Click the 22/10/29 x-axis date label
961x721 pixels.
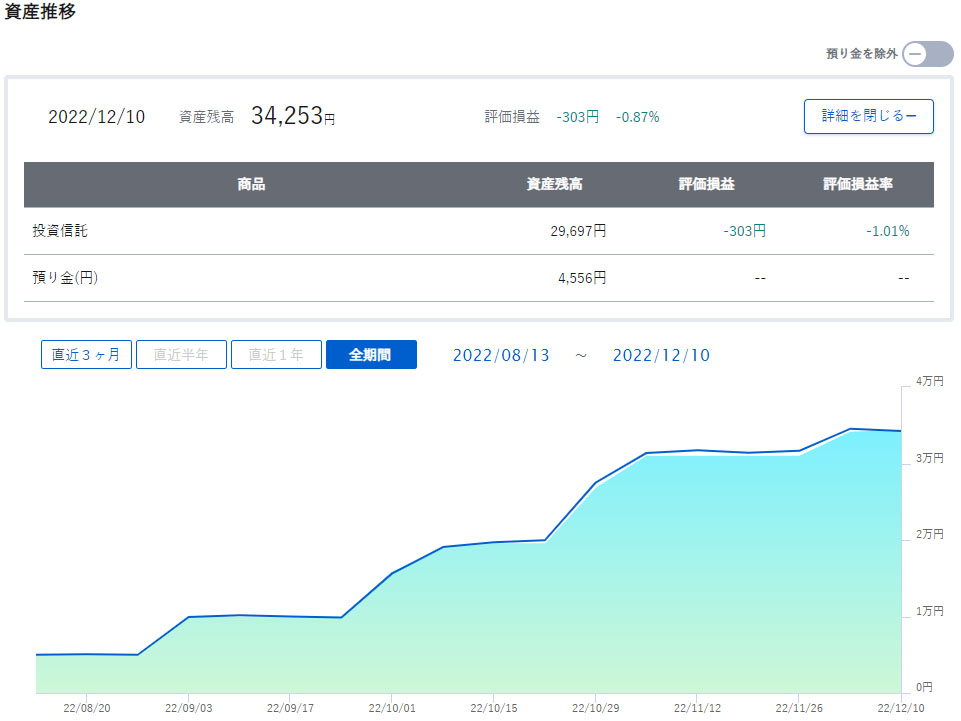click(595, 708)
